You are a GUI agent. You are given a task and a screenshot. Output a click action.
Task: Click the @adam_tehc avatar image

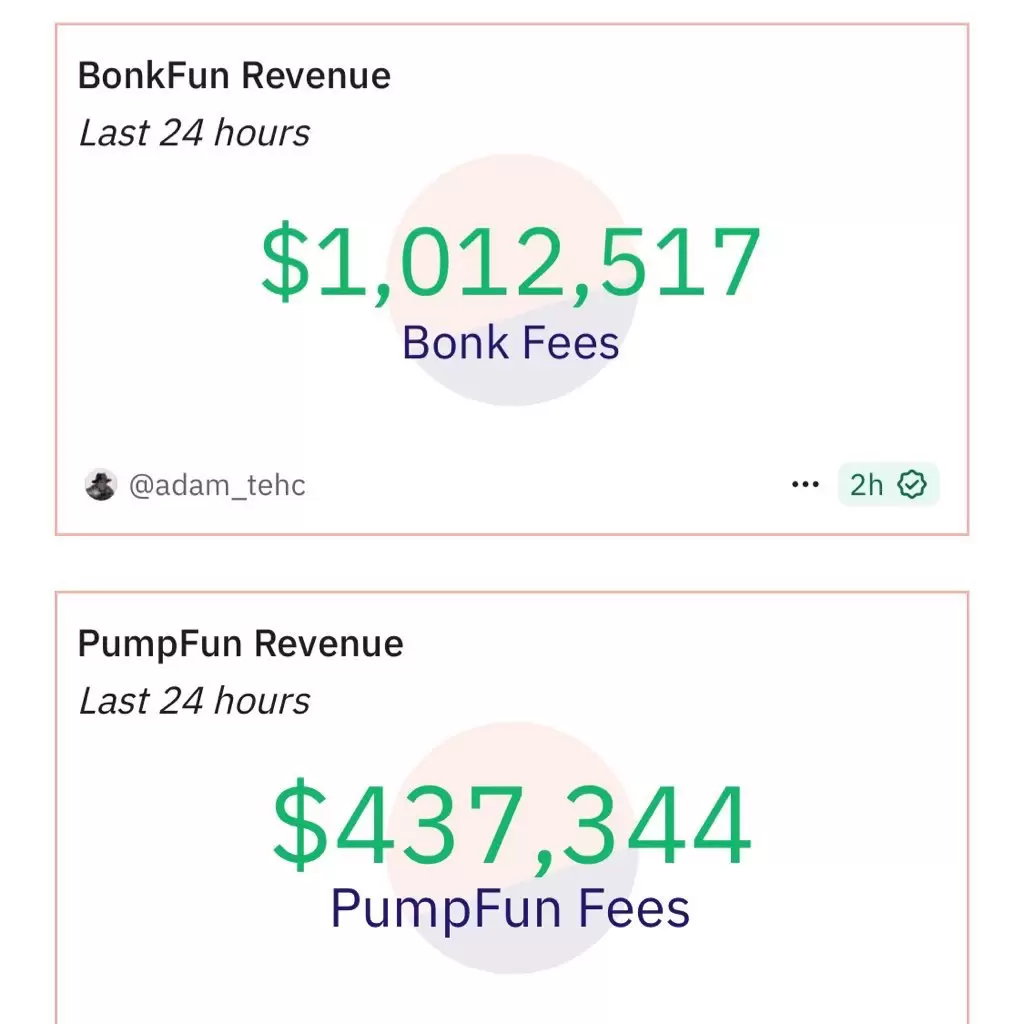(x=101, y=485)
